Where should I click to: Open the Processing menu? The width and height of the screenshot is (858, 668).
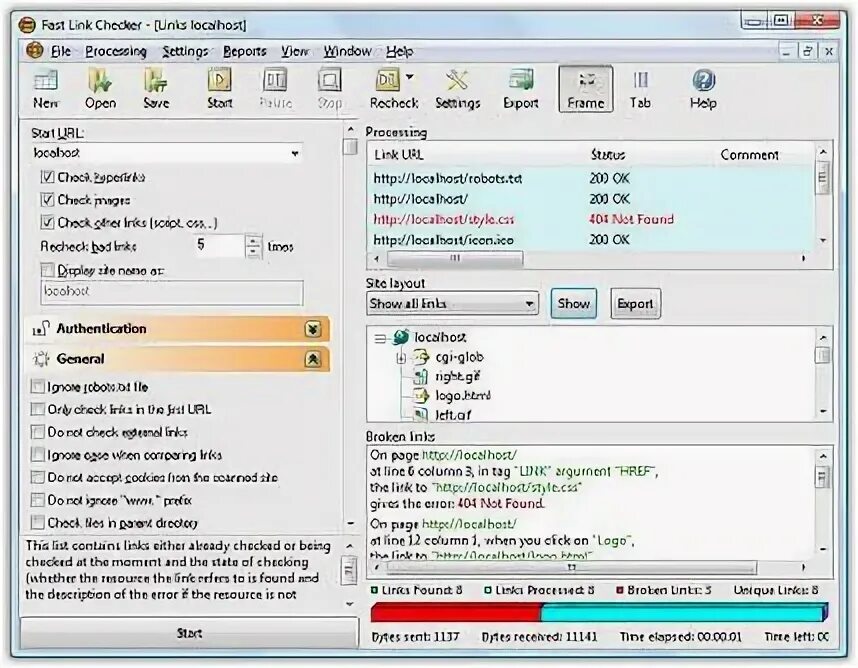click(116, 51)
